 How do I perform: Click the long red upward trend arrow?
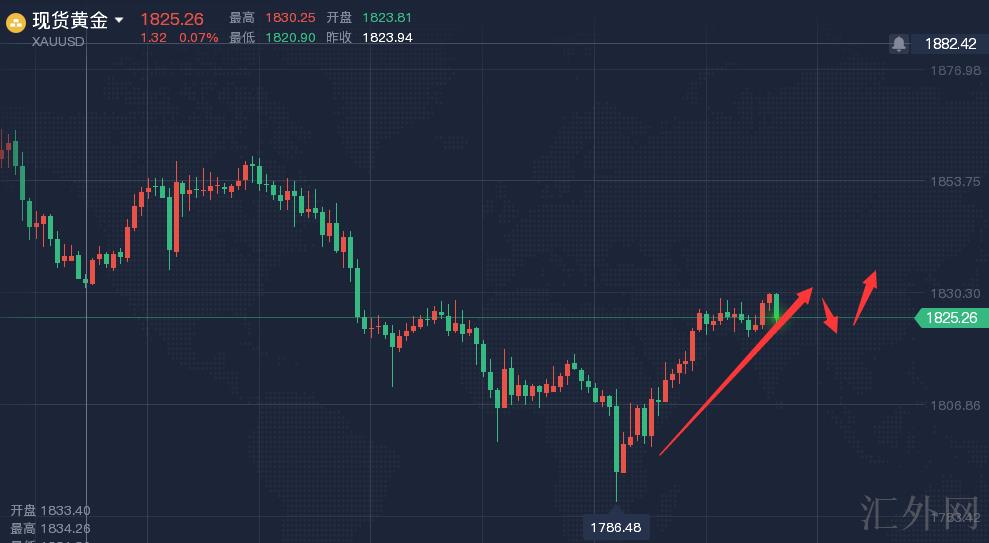(x=735, y=372)
